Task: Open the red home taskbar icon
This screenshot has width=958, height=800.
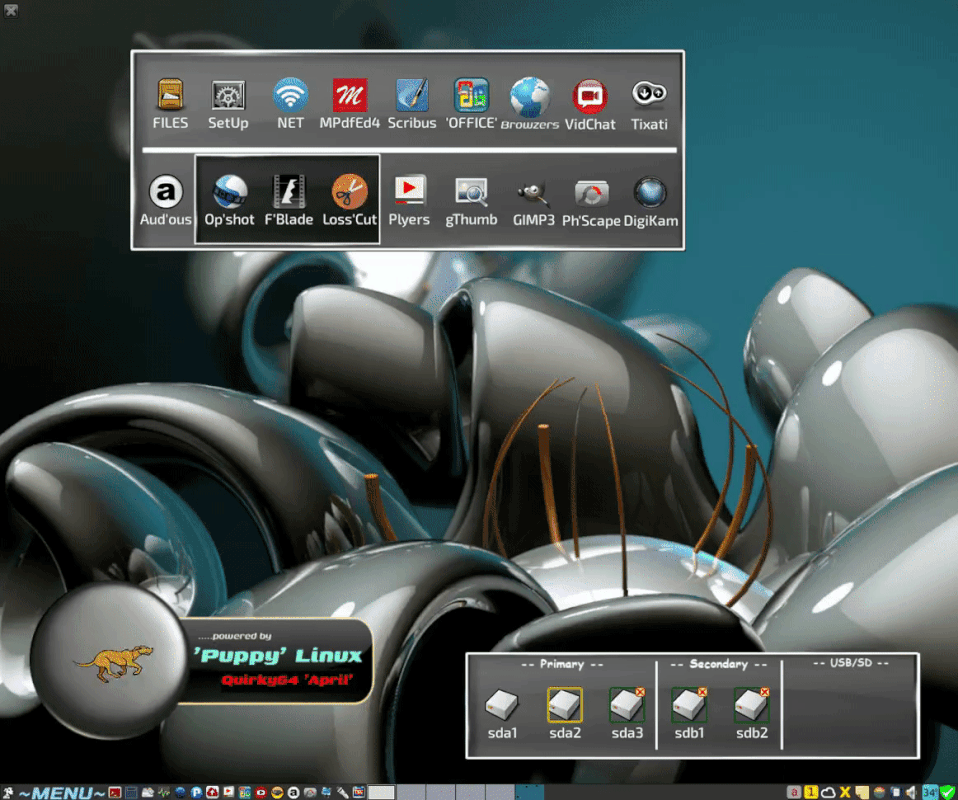Action: tap(212, 792)
